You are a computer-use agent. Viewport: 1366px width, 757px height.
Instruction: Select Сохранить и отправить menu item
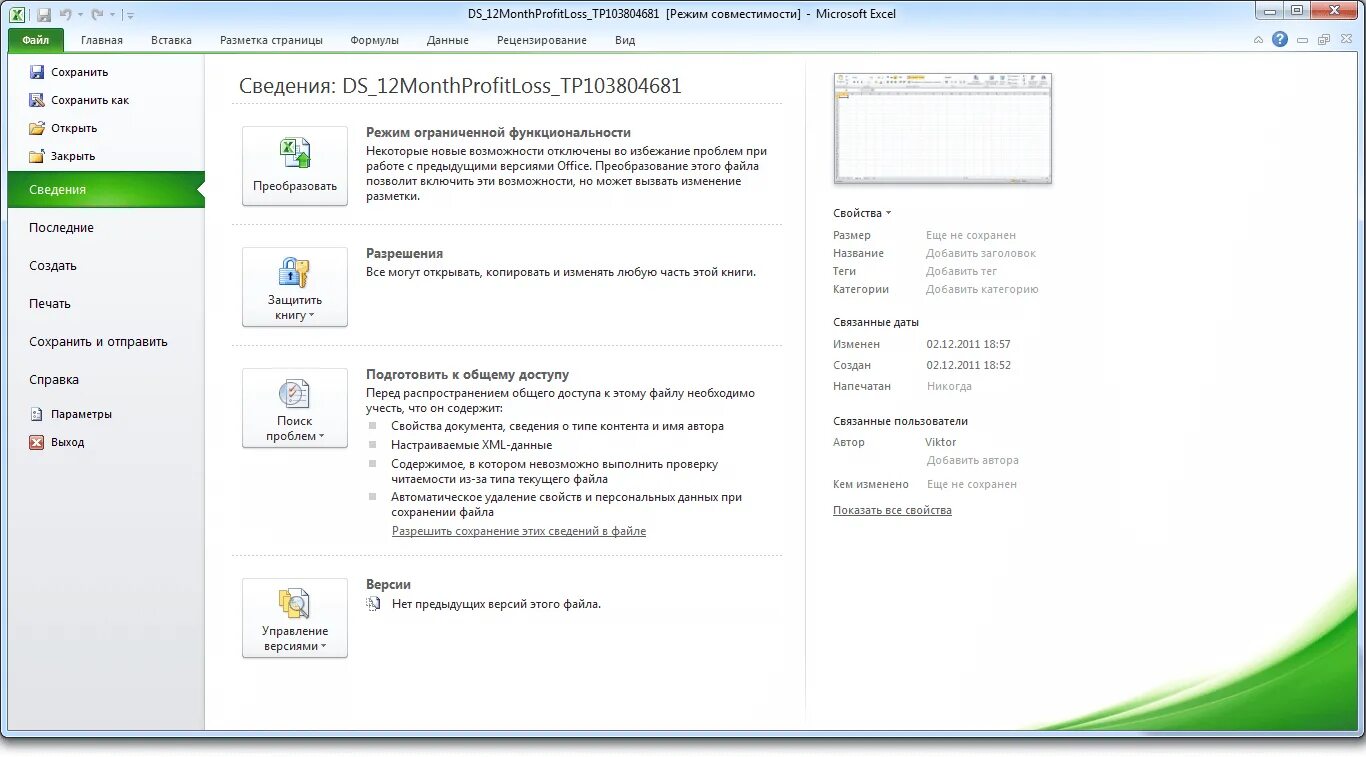click(104, 342)
